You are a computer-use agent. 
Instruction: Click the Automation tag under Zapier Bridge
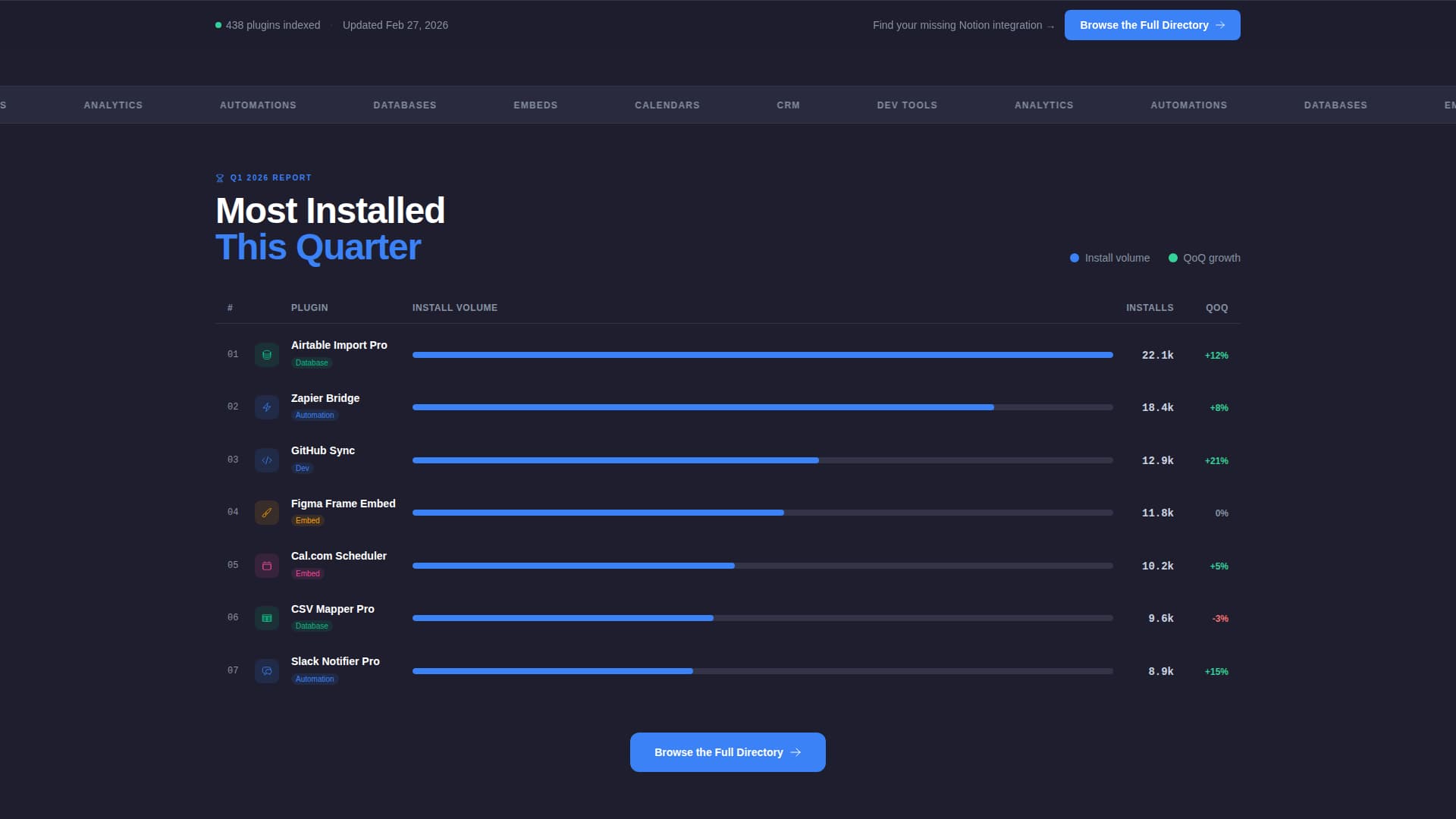pos(315,416)
